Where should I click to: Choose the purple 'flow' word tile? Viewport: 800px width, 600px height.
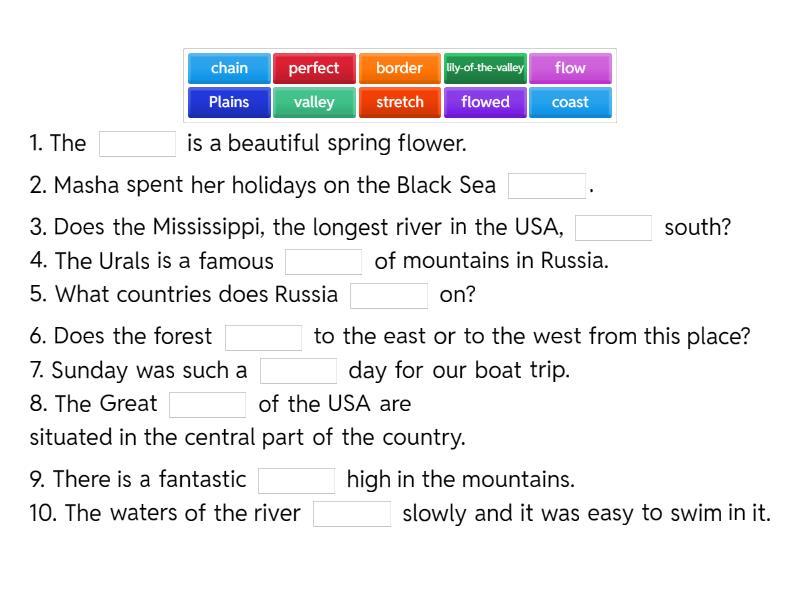coord(570,68)
